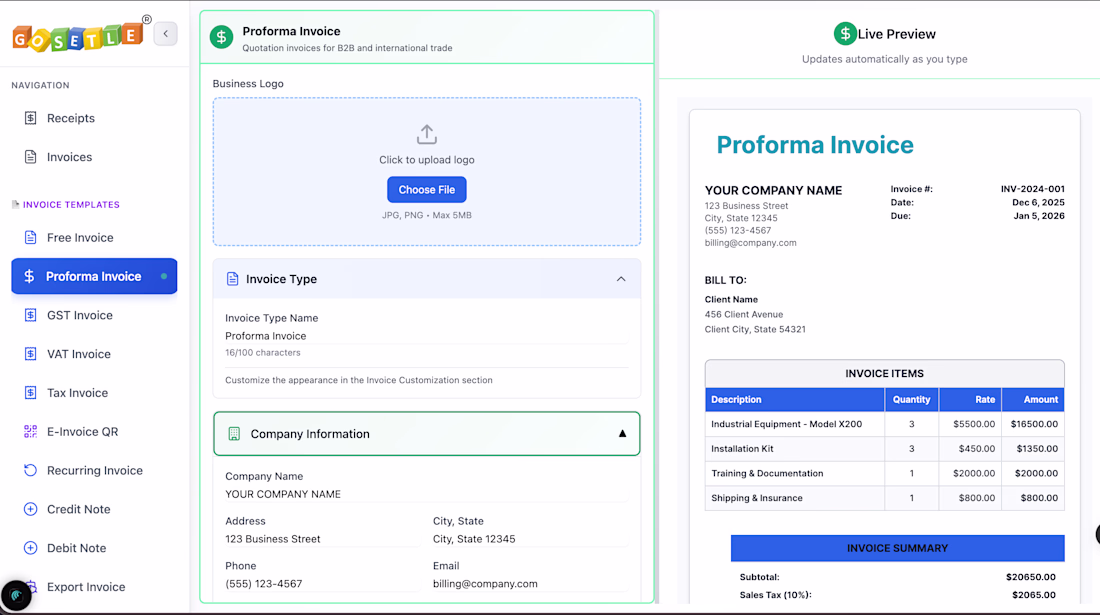Image resolution: width=1100 pixels, height=615 pixels.
Task: Collapse the Company Information section
Action: click(622, 434)
